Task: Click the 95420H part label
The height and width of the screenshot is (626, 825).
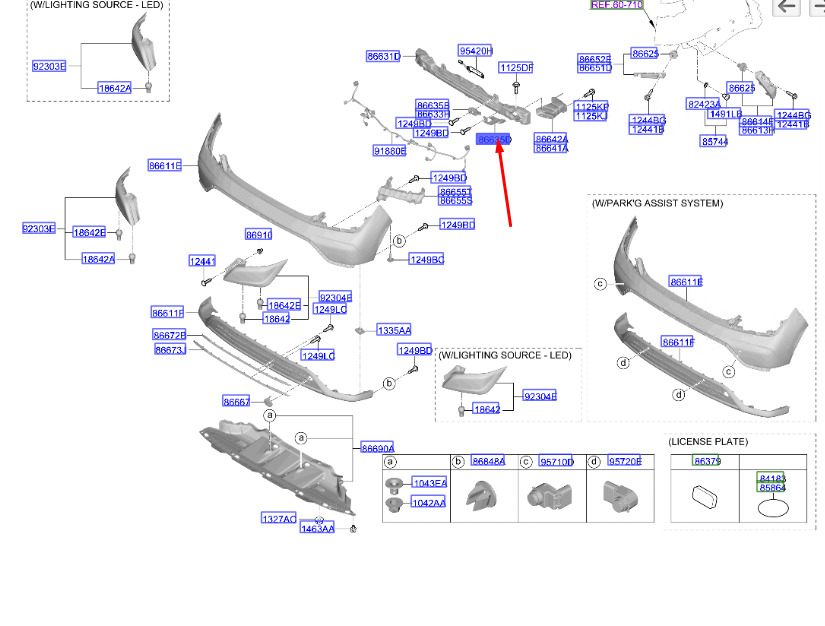Action: coord(475,51)
